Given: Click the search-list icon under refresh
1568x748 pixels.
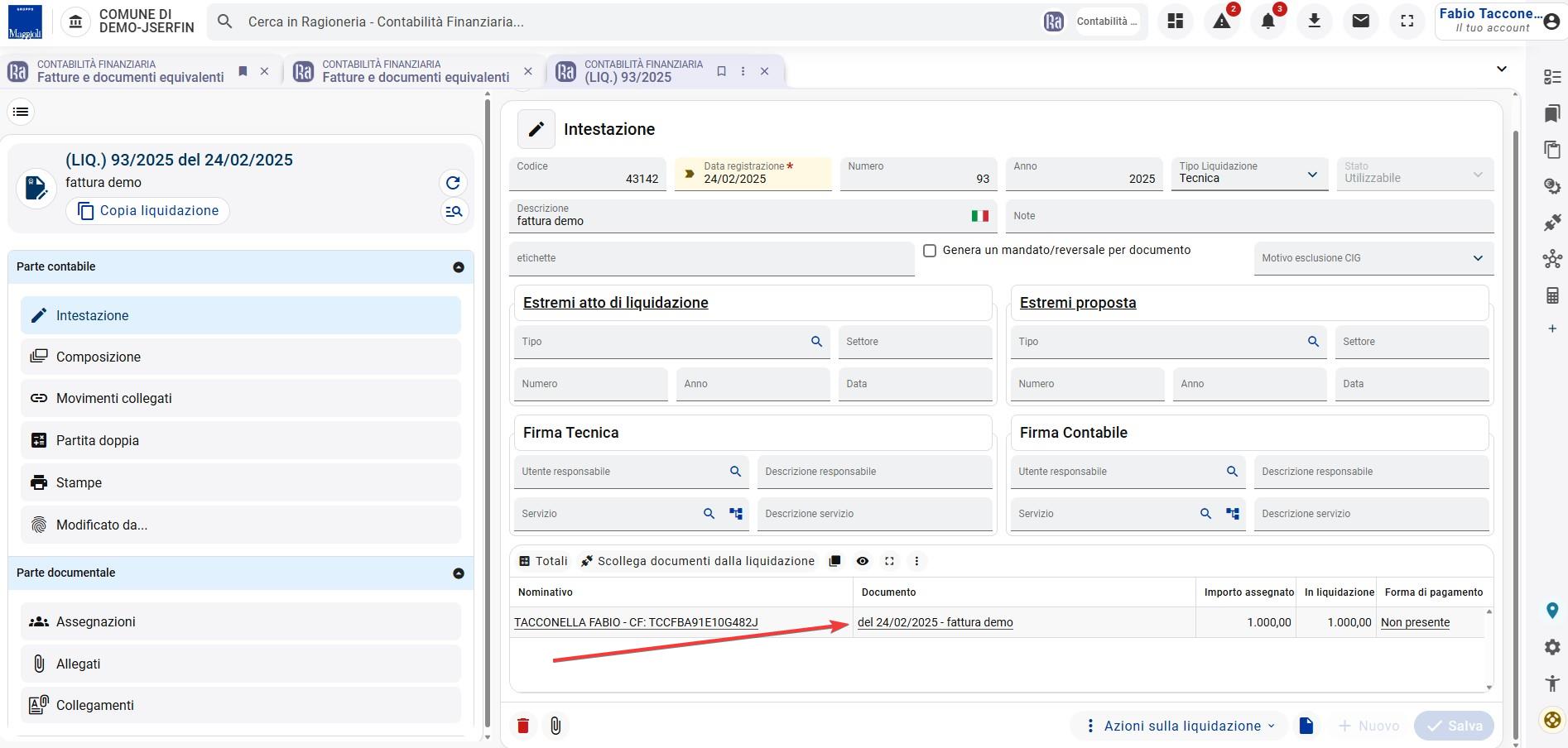Looking at the screenshot, I should [453, 212].
